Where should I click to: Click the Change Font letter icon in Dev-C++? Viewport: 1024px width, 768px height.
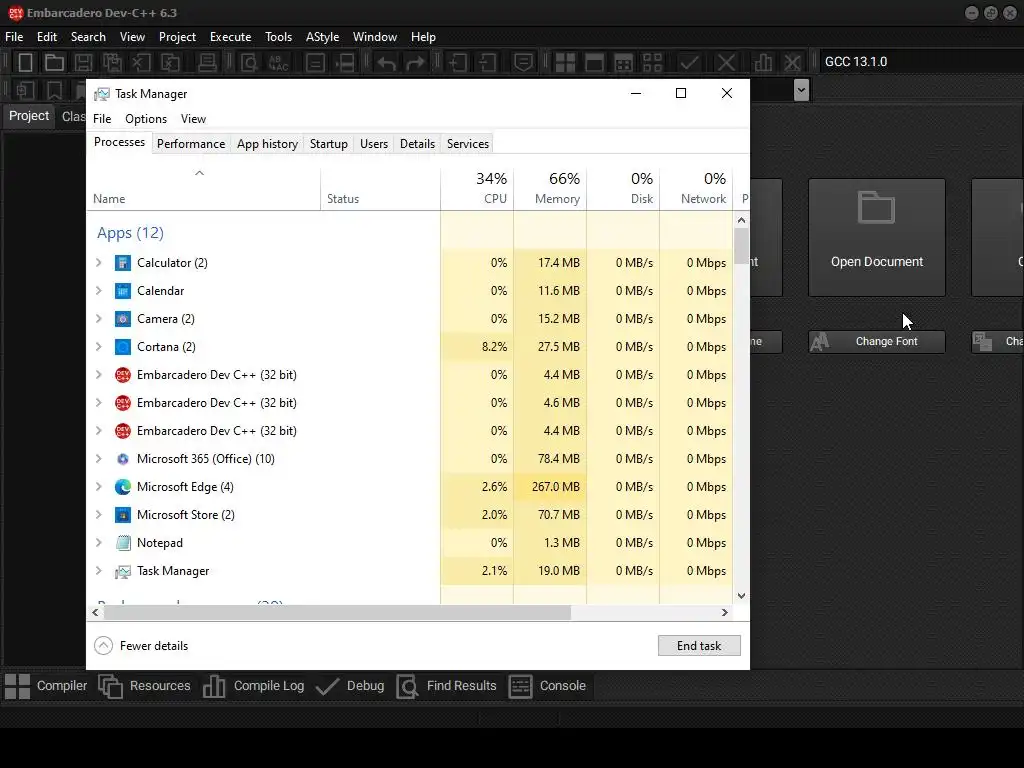[820, 342]
